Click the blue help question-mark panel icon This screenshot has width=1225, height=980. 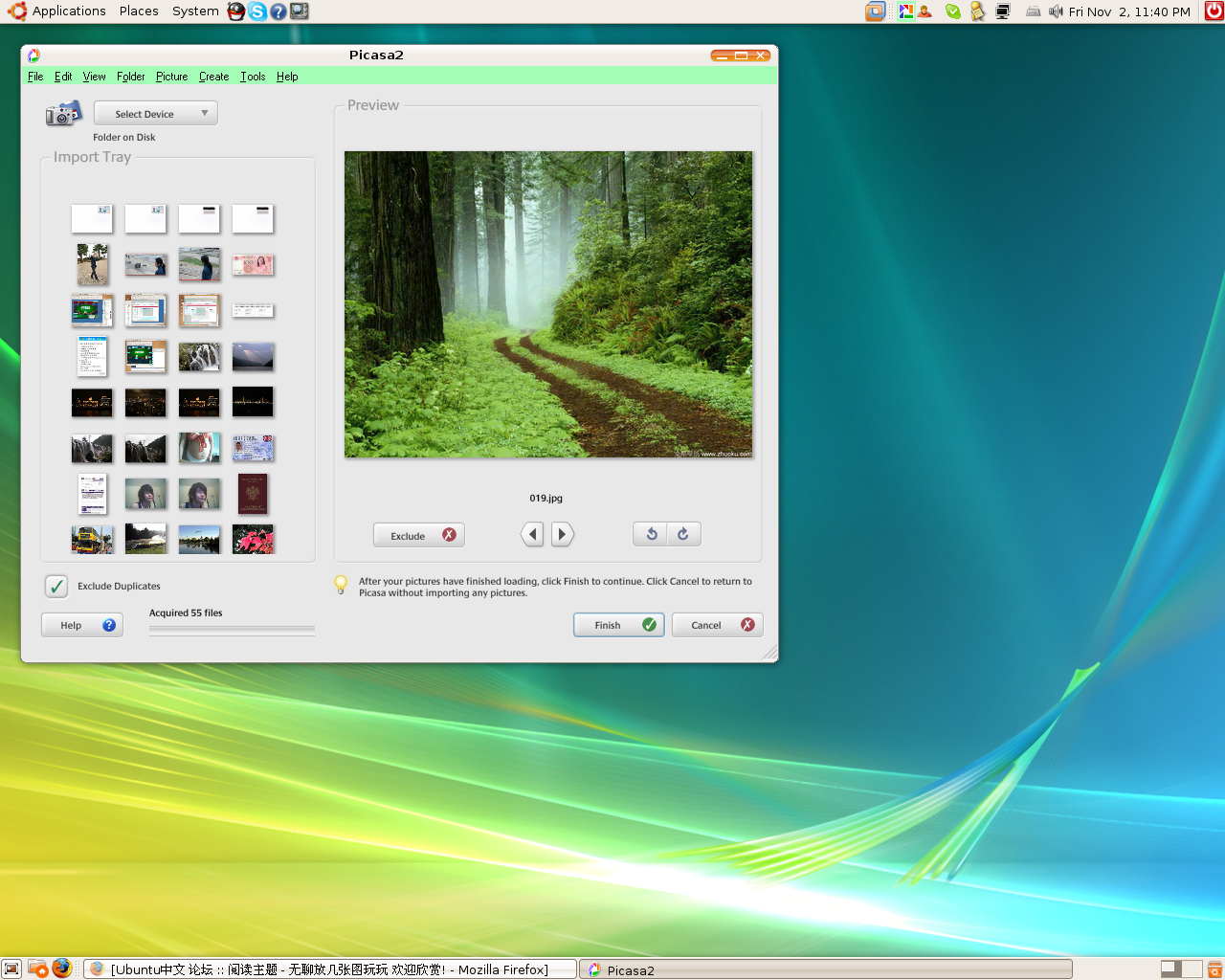tap(278, 11)
